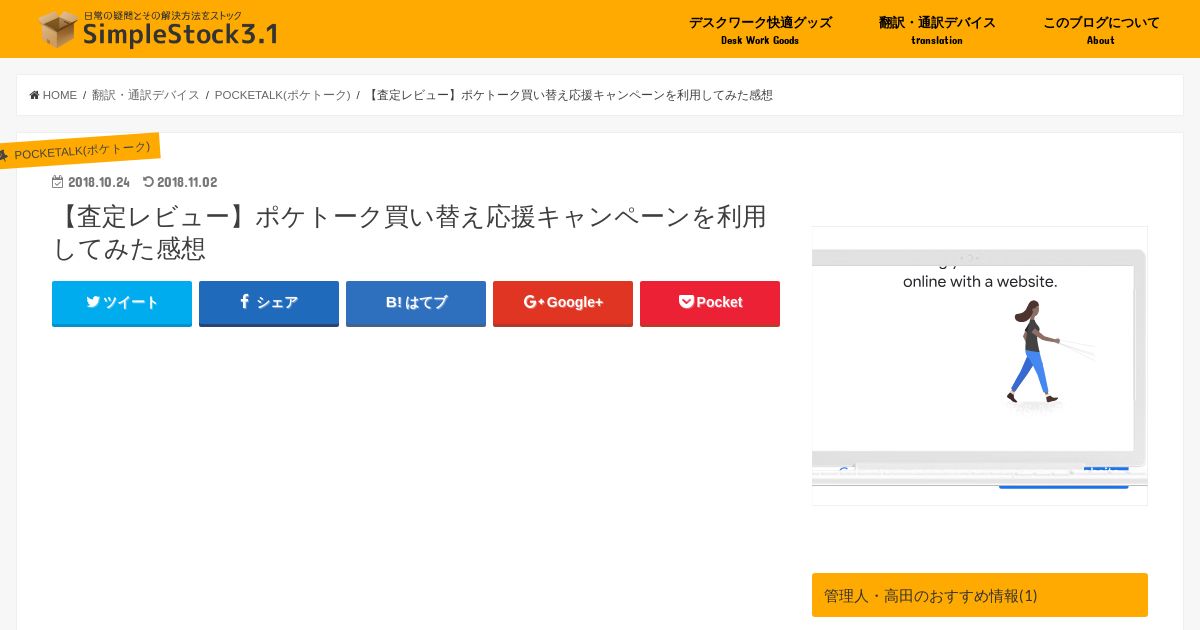Image resolution: width=1200 pixels, height=630 pixels.
Task: Share via シェア Facebook button
Action: (269, 303)
